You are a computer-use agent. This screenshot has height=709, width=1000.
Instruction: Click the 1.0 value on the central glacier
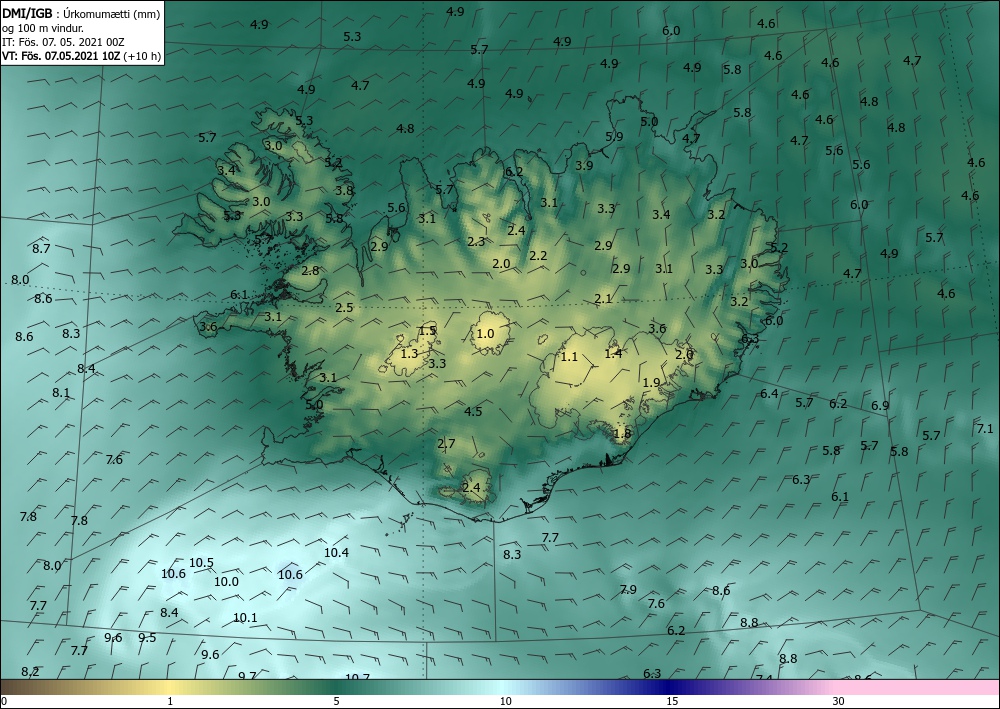(x=485, y=334)
